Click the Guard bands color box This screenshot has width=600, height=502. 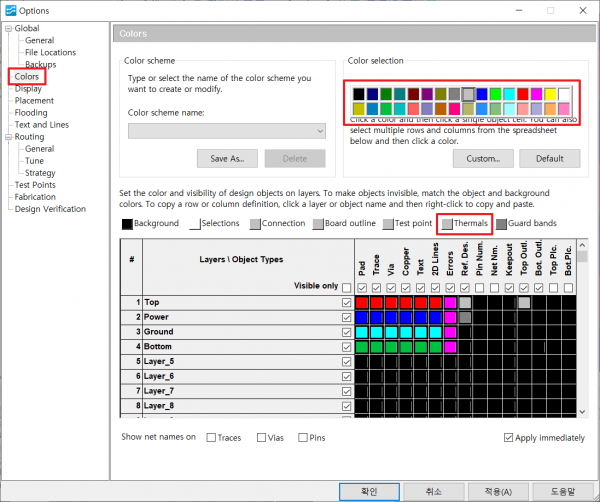tap(501, 224)
